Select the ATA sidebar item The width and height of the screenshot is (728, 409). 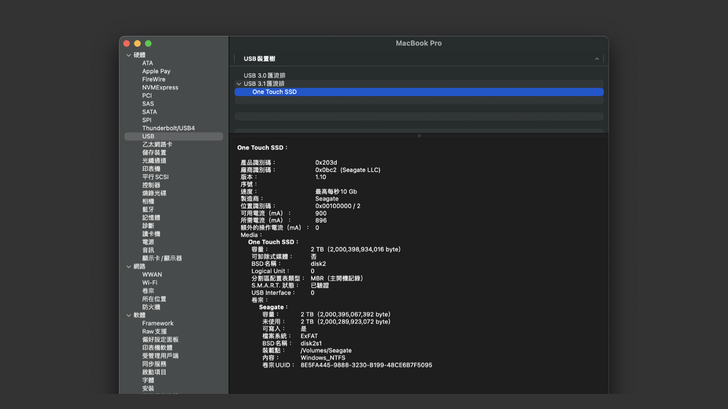pos(148,63)
